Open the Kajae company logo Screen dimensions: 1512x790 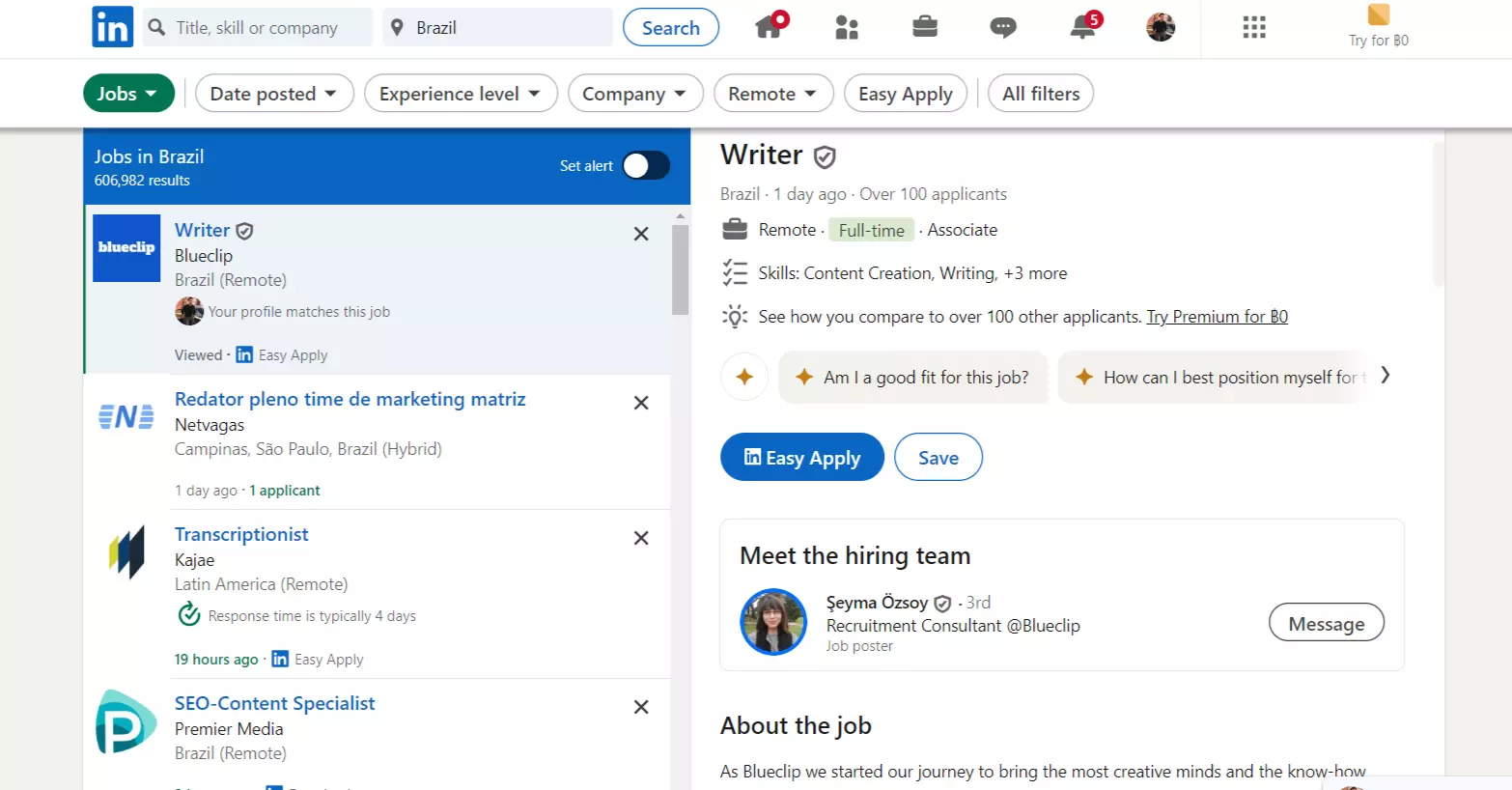[x=126, y=552]
